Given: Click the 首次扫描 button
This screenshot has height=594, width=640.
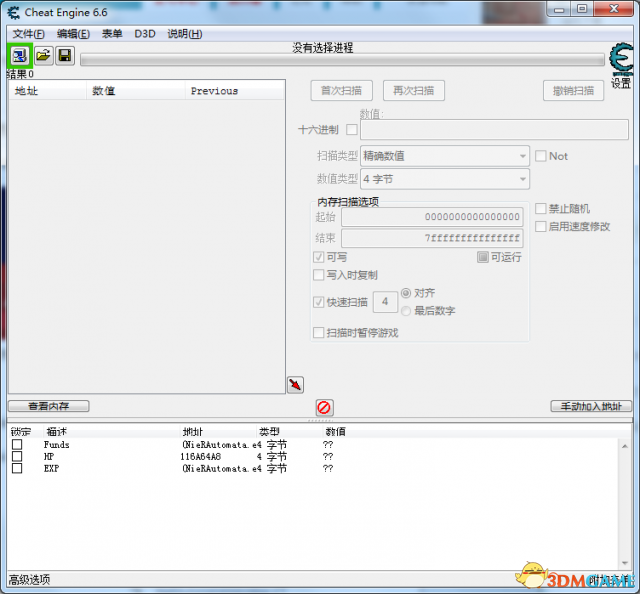Looking at the screenshot, I should pyautogui.click(x=342, y=91).
